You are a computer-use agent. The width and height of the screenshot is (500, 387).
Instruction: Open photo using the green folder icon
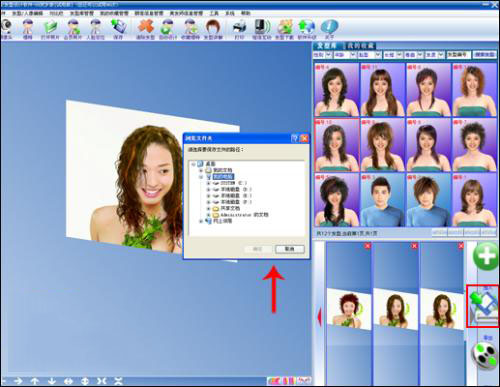tap(50, 27)
